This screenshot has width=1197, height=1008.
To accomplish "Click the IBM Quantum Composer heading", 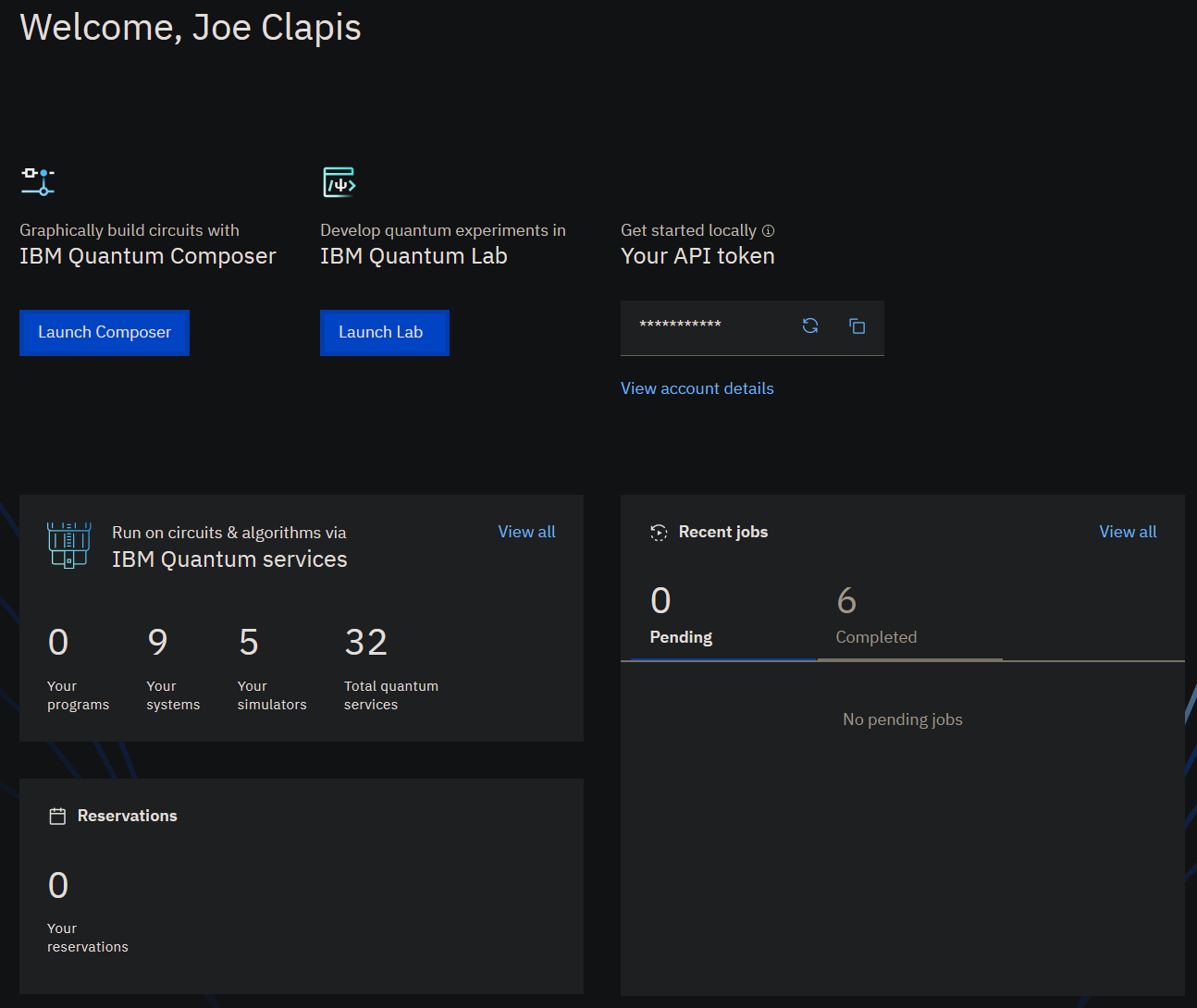I will coord(148,256).
